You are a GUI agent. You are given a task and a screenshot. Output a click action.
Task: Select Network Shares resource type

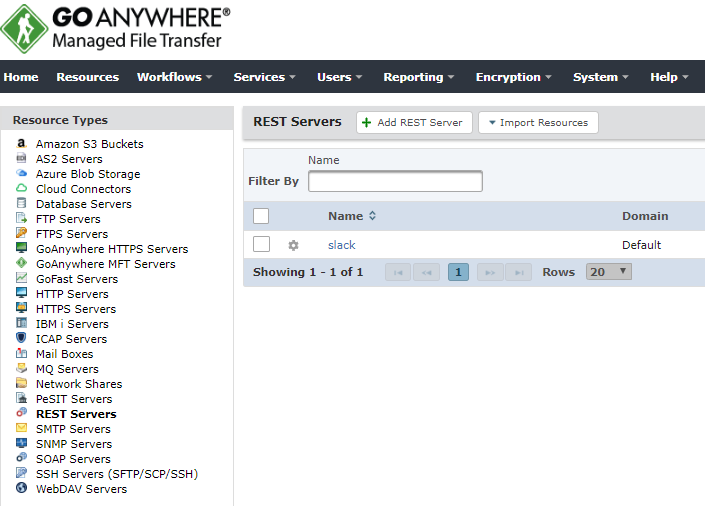click(79, 384)
